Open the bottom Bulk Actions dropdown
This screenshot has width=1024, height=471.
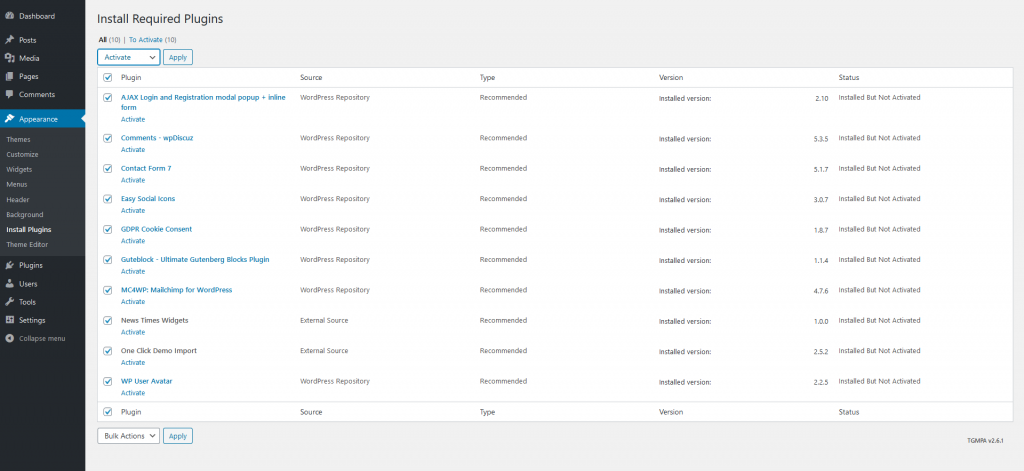click(129, 436)
